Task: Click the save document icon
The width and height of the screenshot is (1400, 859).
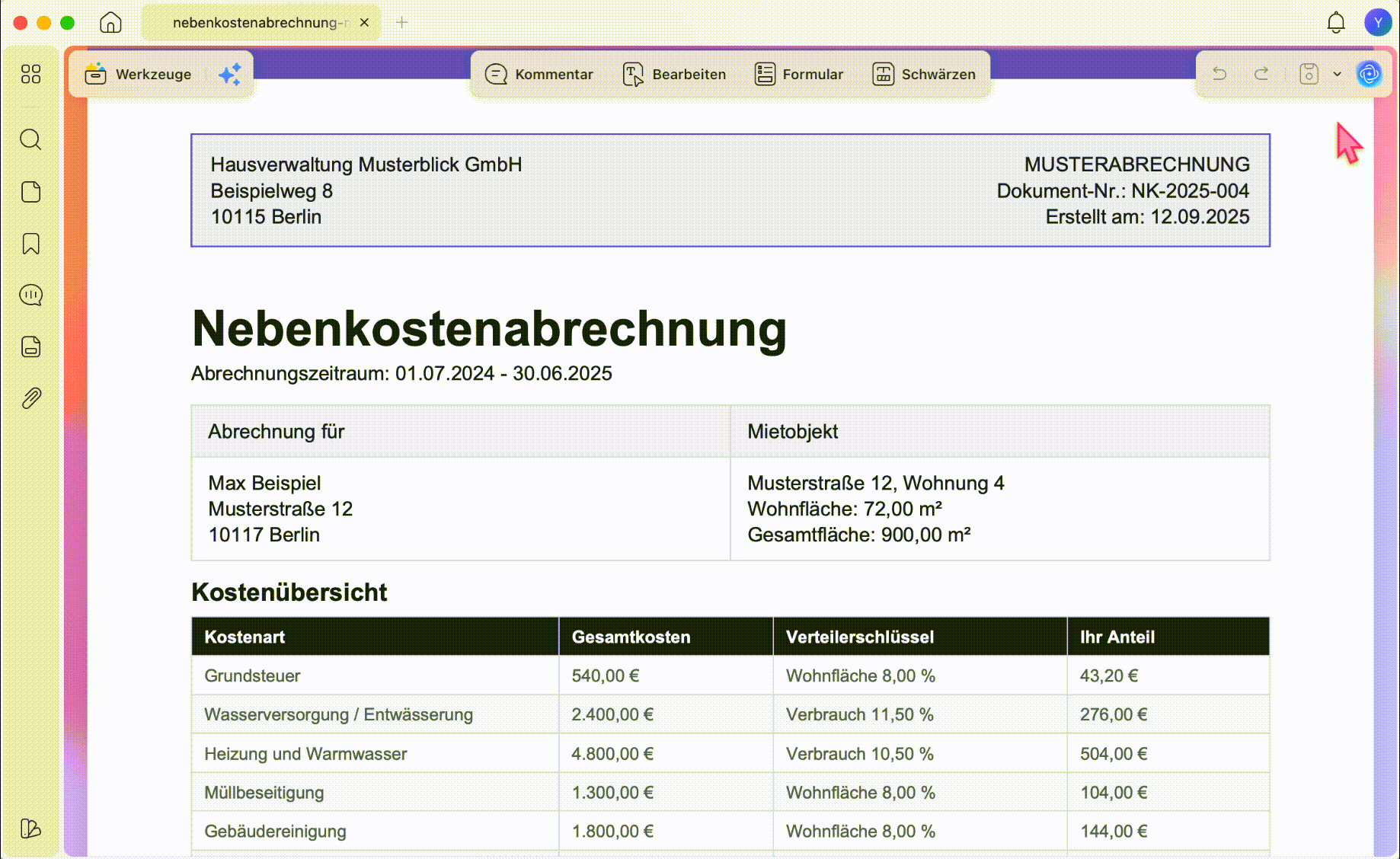Action: 1309,74
